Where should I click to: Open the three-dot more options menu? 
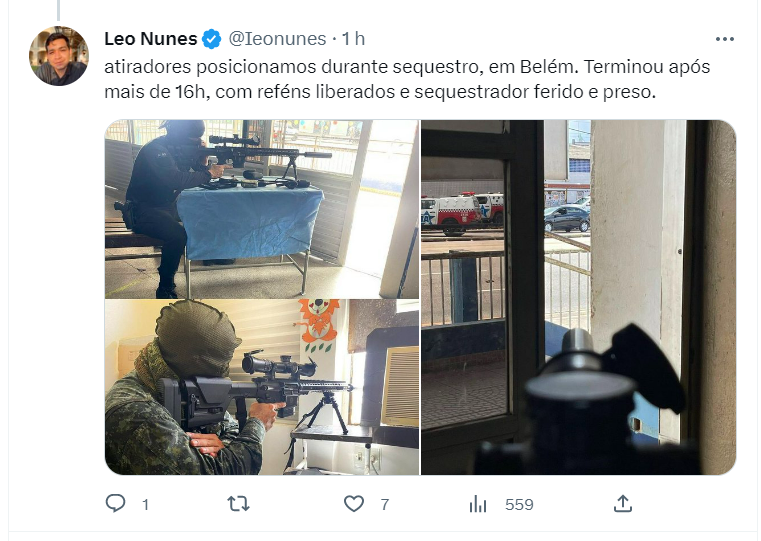[x=725, y=39]
